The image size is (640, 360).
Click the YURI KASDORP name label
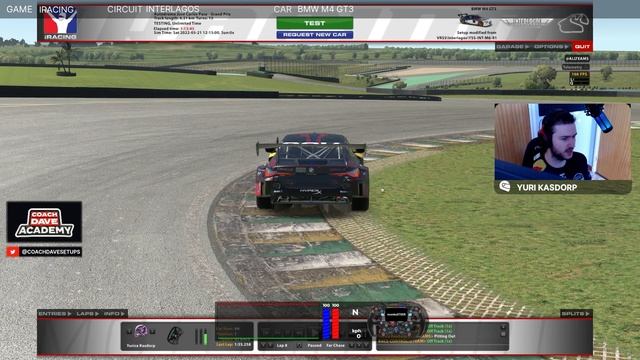pos(547,187)
